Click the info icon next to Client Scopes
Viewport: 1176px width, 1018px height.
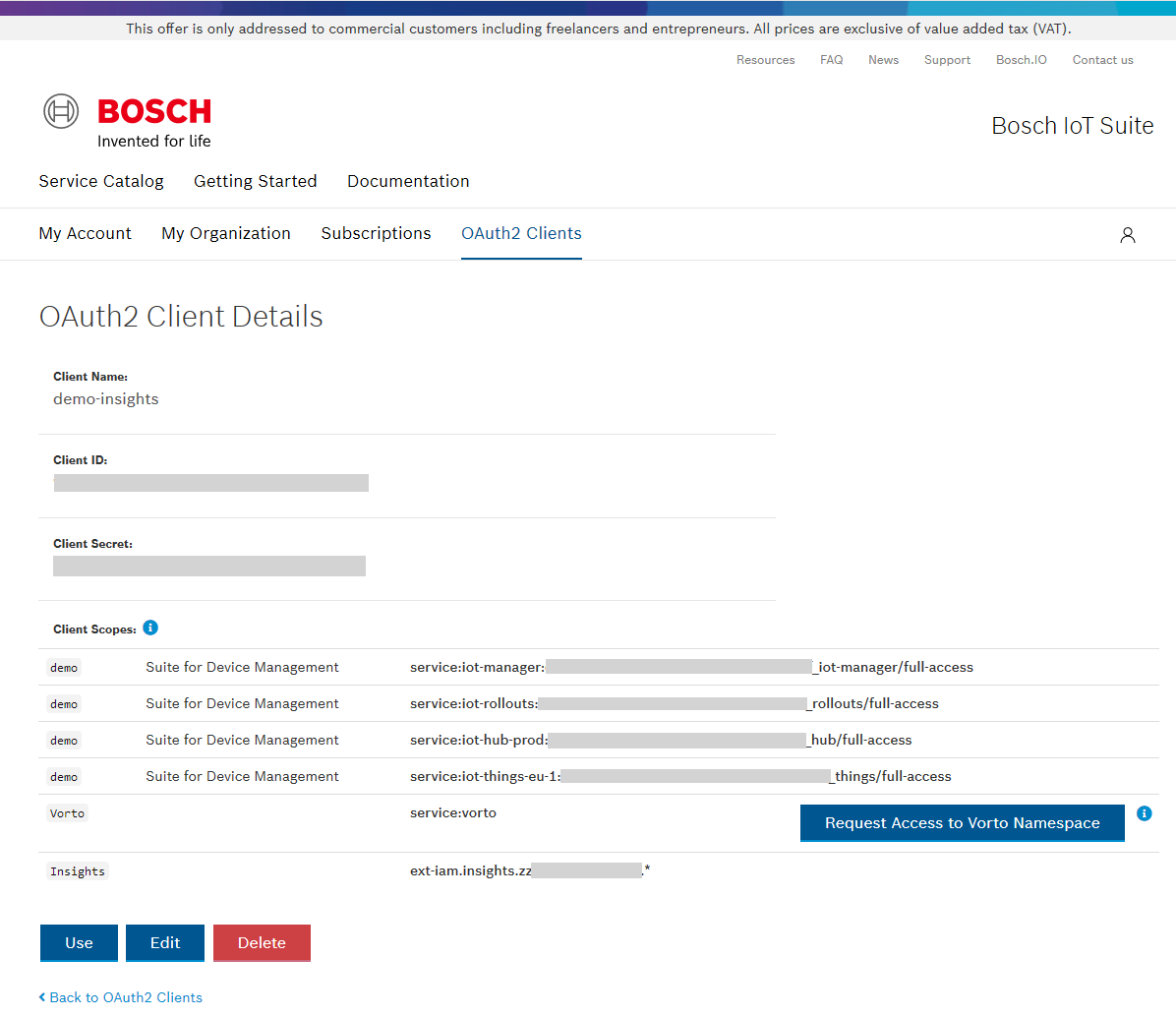click(150, 628)
